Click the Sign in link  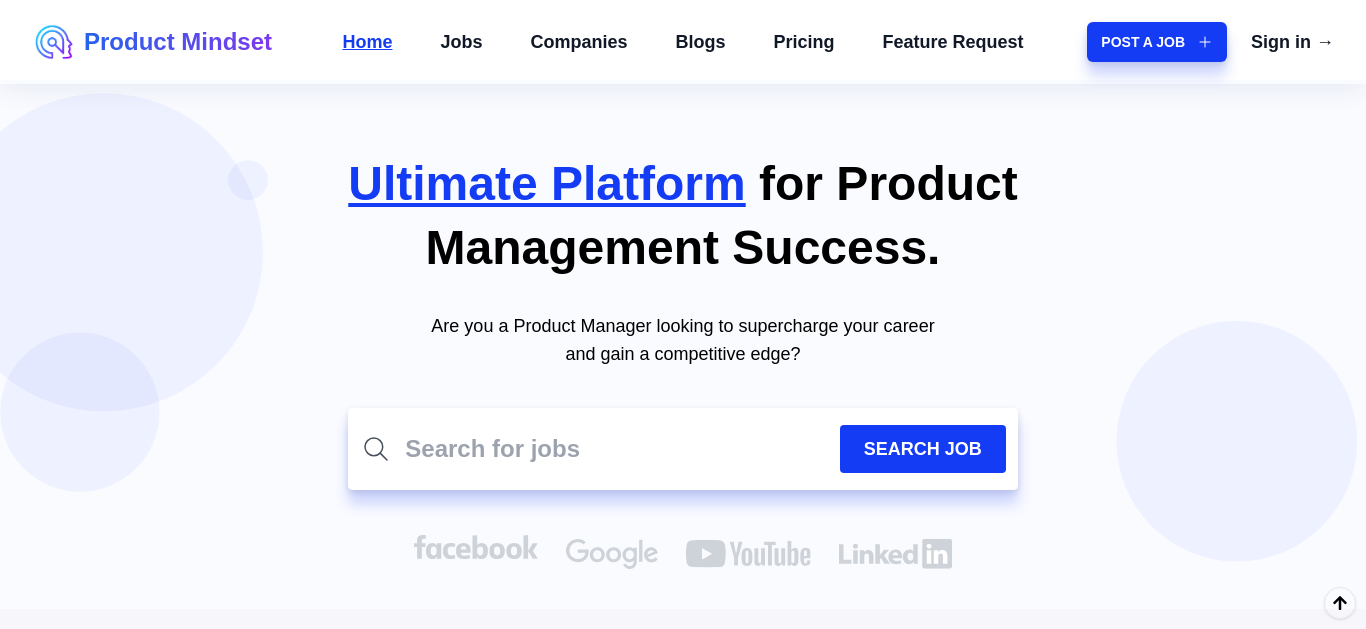click(x=1292, y=42)
